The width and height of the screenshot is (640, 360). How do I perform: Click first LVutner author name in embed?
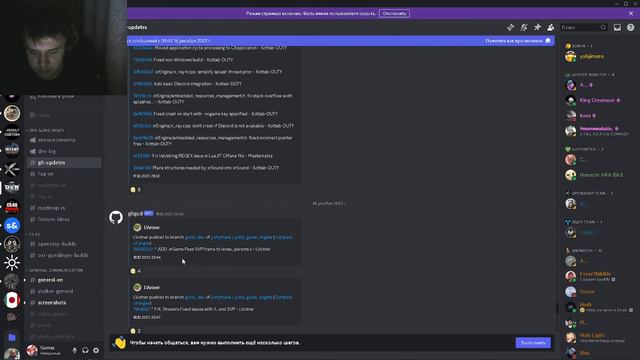click(151, 227)
